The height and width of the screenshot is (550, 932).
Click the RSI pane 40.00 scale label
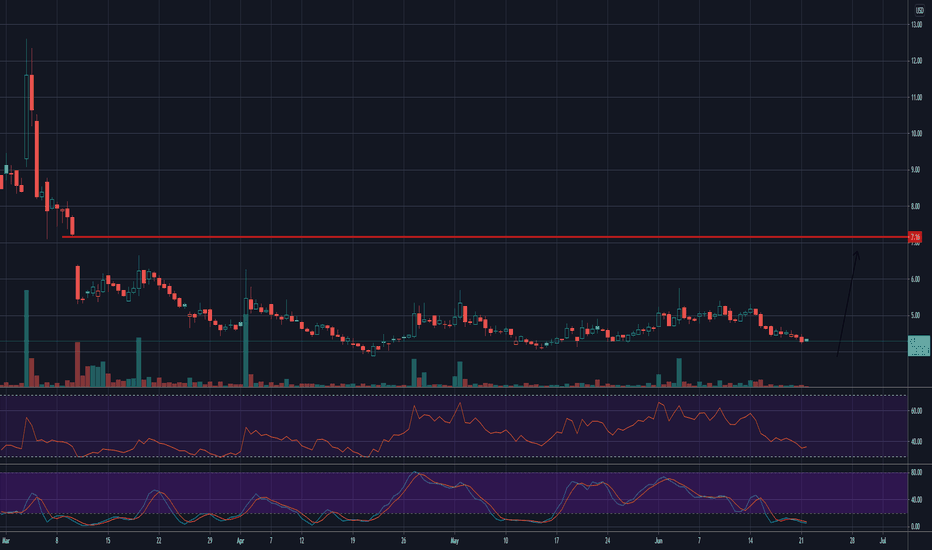pyautogui.click(x=916, y=441)
